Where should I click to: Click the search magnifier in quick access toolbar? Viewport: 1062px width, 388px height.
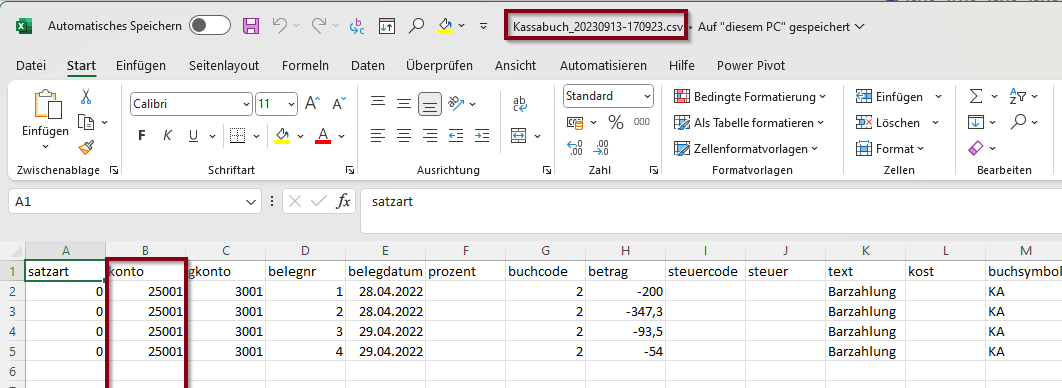pos(417,26)
